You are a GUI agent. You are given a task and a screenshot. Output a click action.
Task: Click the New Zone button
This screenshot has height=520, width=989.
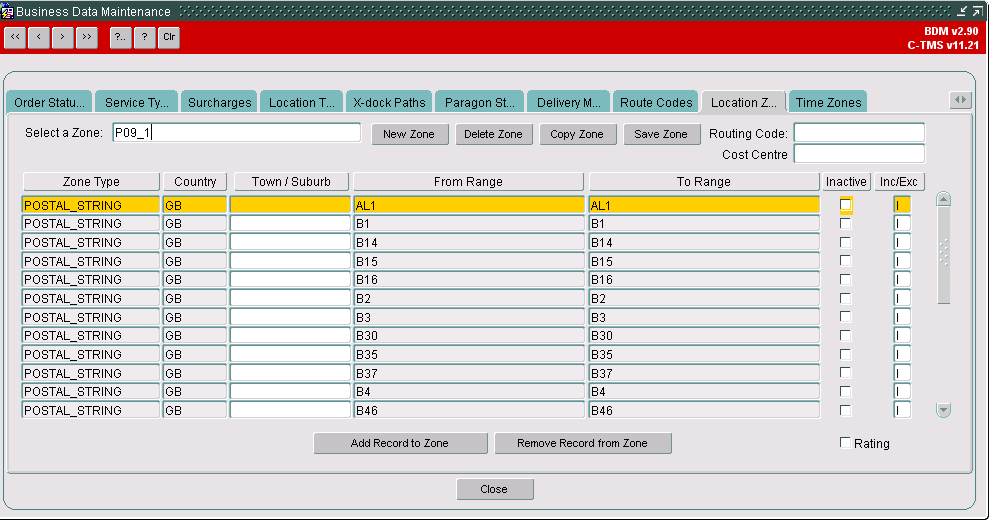(x=409, y=134)
